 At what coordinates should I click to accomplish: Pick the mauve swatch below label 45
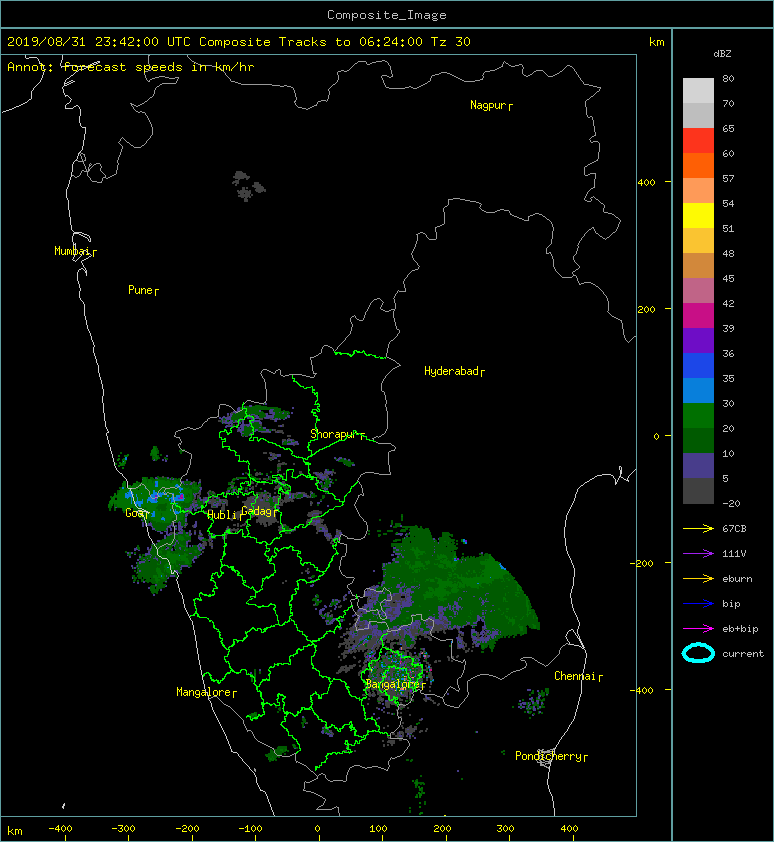(698, 291)
